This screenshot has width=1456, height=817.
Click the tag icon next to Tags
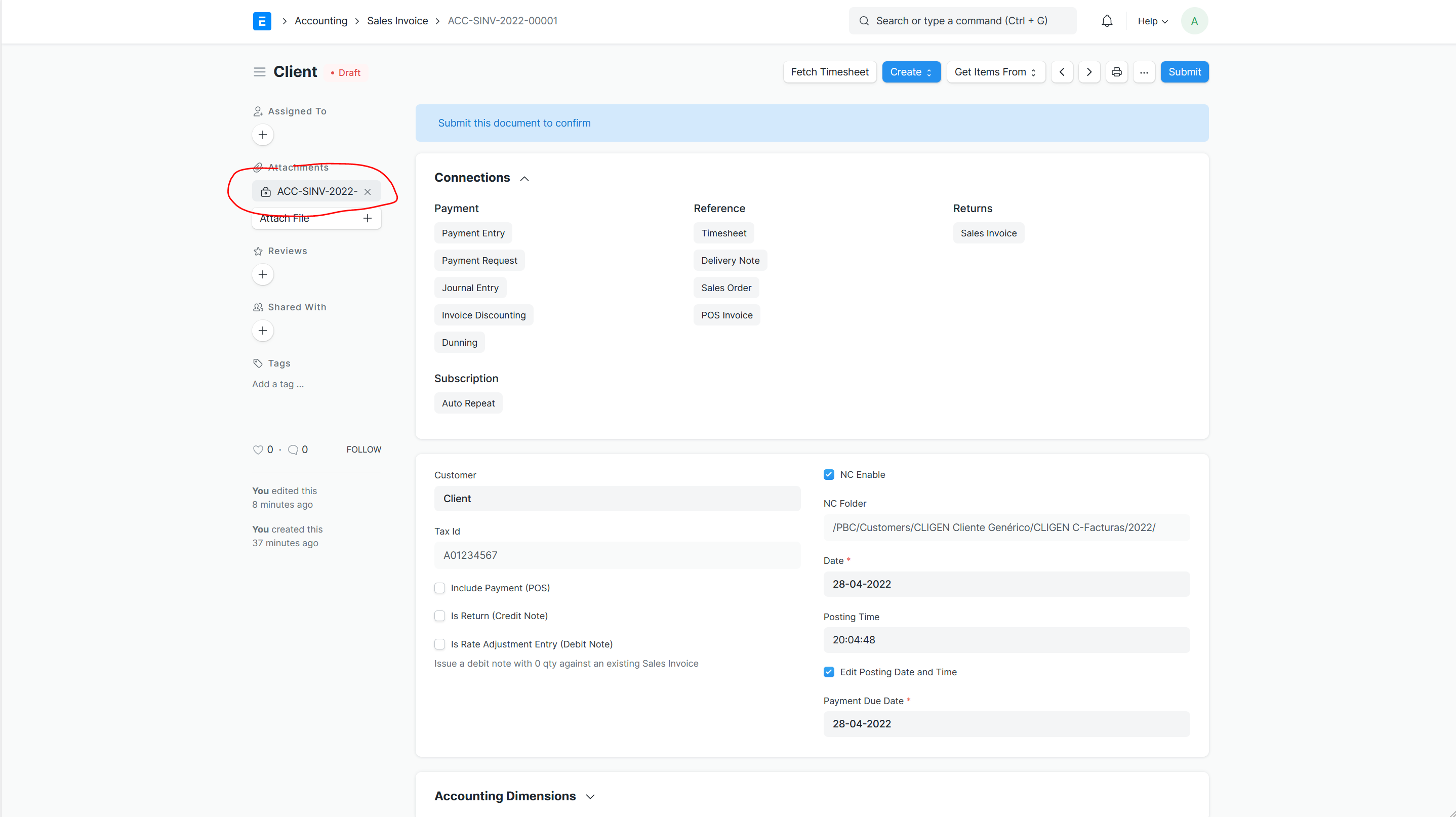(x=258, y=363)
